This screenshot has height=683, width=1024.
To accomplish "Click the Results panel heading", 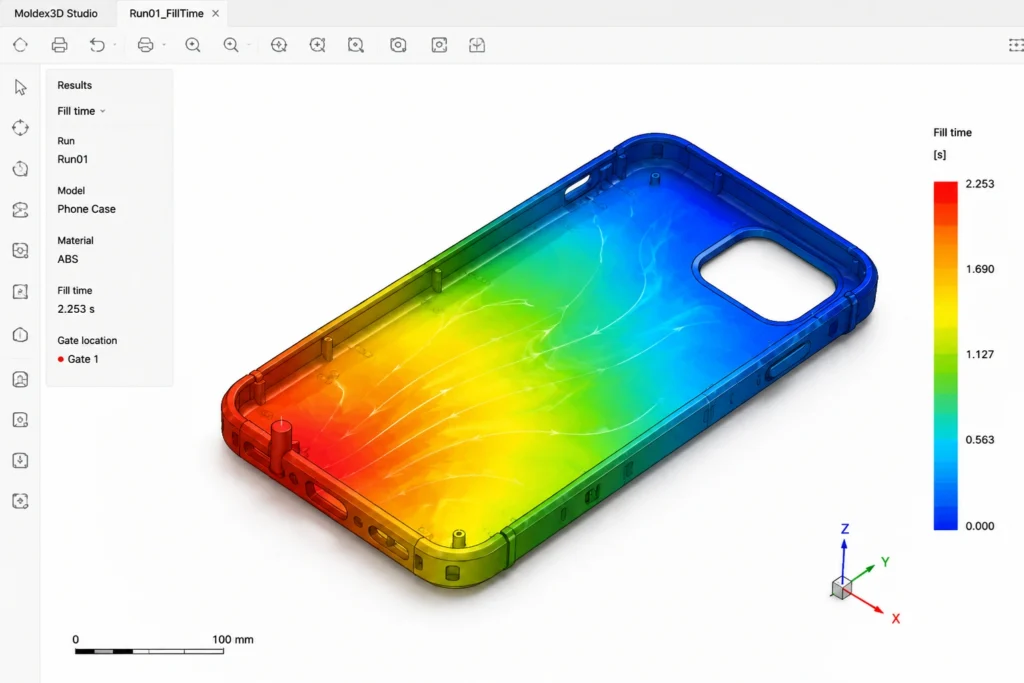I will click(x=74, y=85).
